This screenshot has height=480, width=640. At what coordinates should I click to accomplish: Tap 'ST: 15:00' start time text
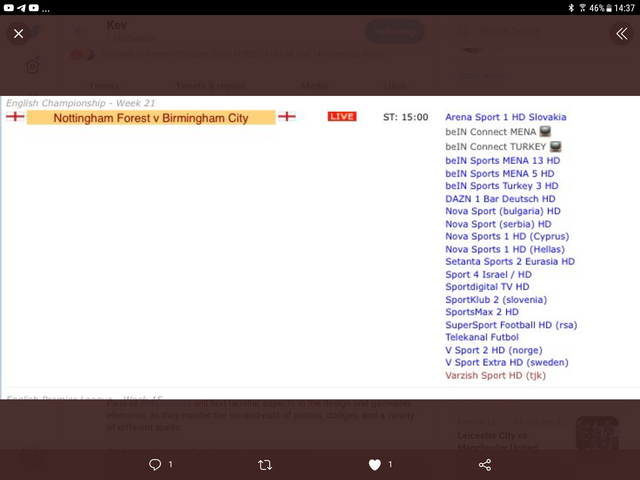pos(406,118)
